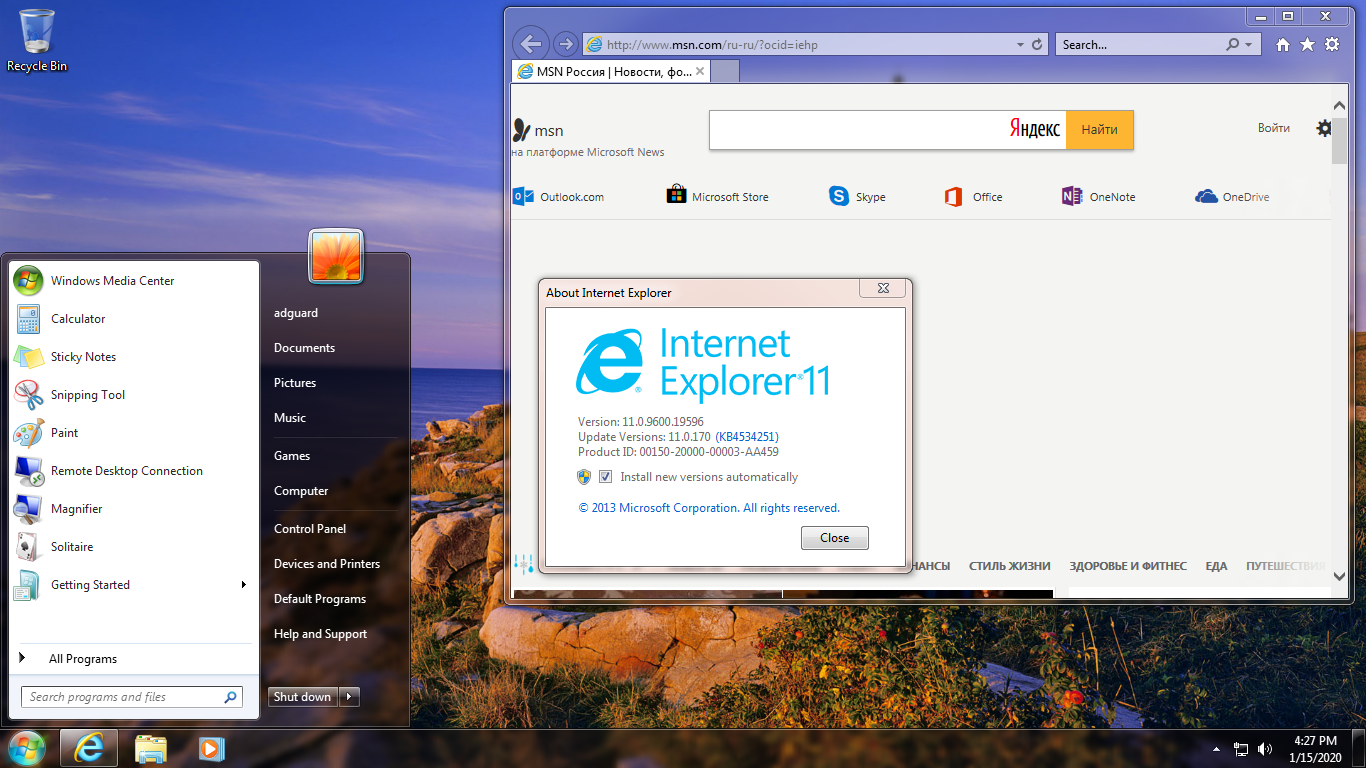Image resolution: width=1366 pixels, height=768 pixels.
Task: Click the IE Search box
Action: click(1140, 45)
